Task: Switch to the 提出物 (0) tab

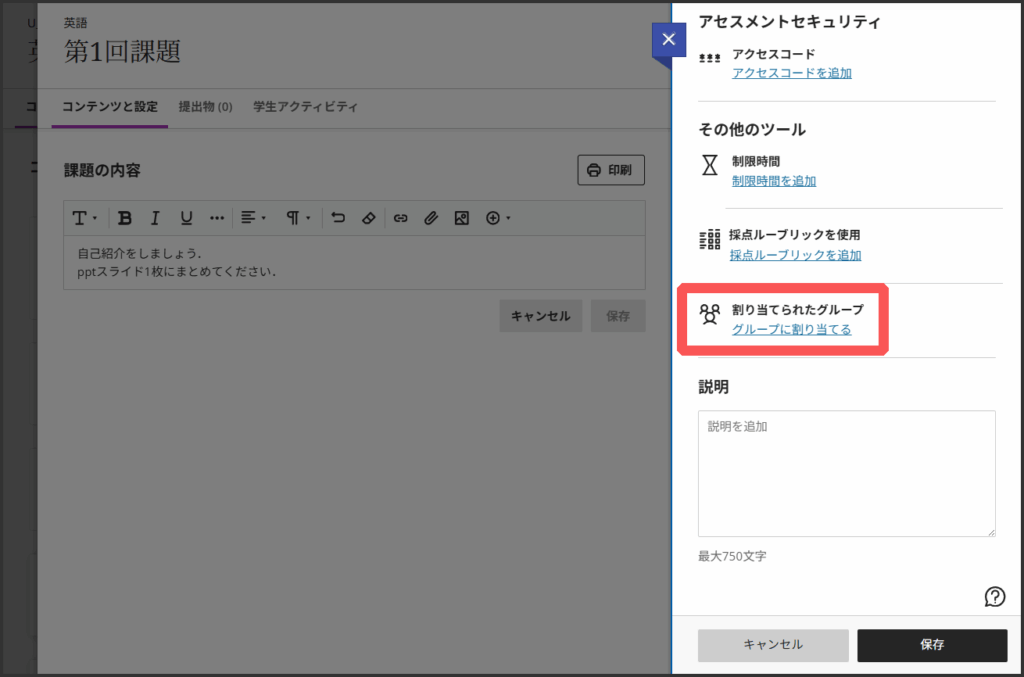Action: click(x=205, y=107)
